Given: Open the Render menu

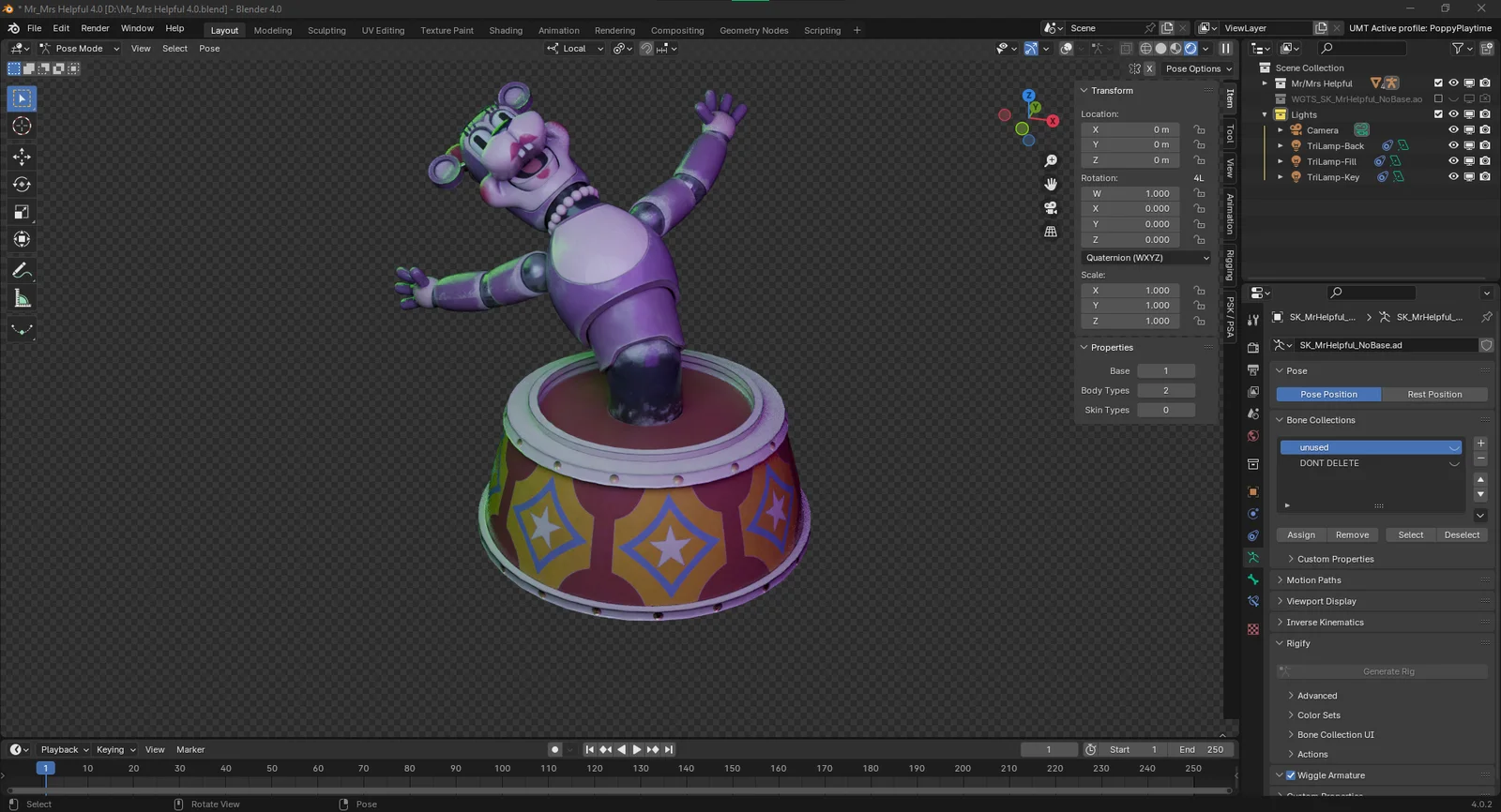Looking at the screenshot, I should point(95,28).
